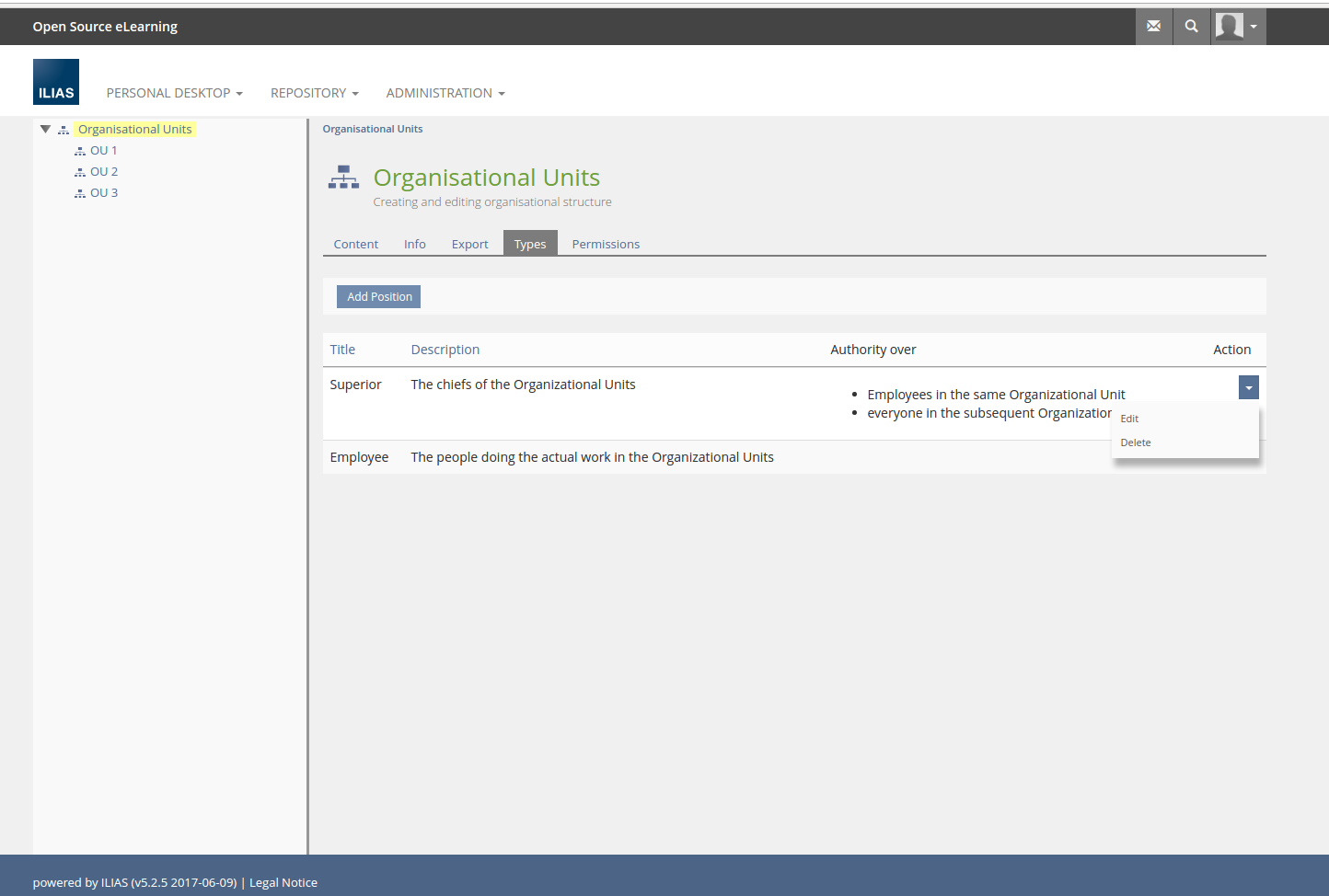Viewport: 1329px width, 896px height.
Task: Open the Legal Notice link
Action: pos(283,882)
